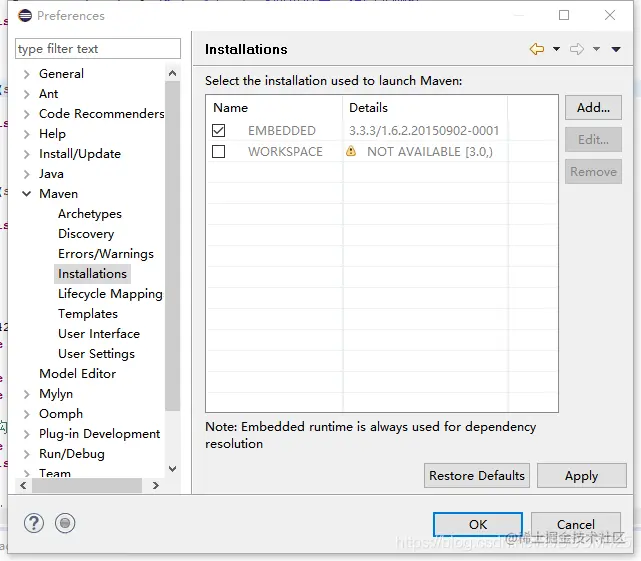Select Maven in preferences tree
Viewport: 641px width, 561px height.
point(58,194)
